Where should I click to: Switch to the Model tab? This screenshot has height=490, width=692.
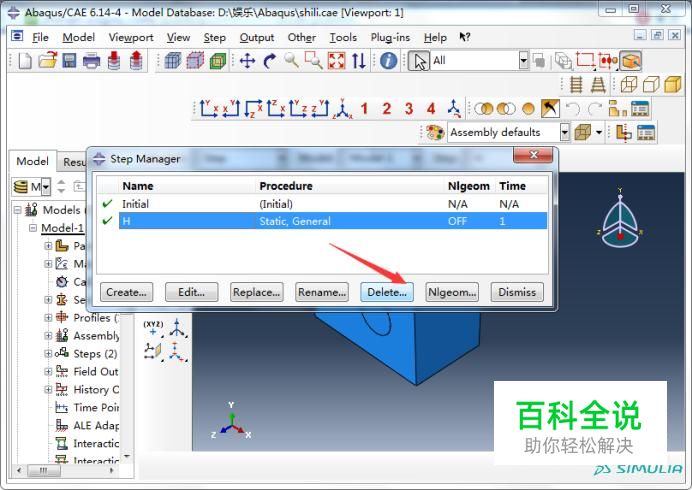(x=32, y=161)
